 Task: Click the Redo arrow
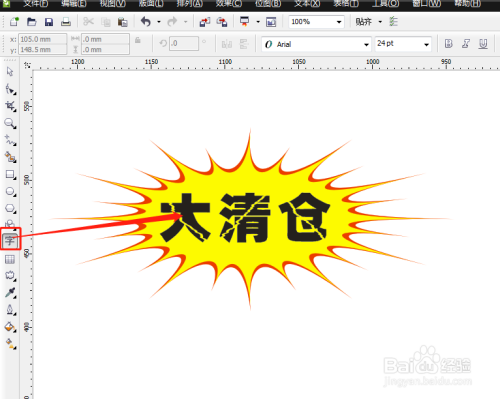tap(172, 22)
